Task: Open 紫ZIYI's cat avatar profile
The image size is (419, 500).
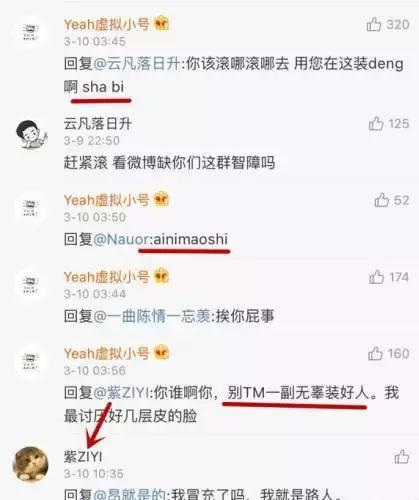Action: click(30, 464)
